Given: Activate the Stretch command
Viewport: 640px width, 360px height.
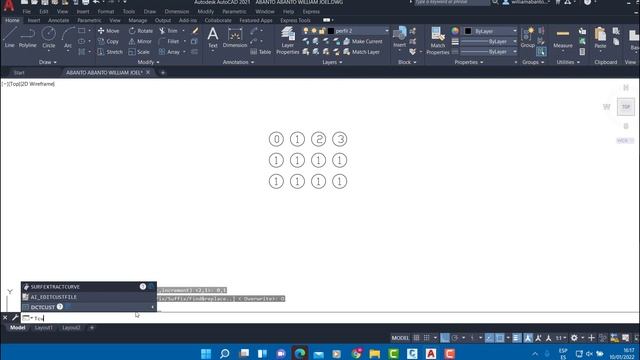Looking at the screenshot, I should pyautogui.click(x=110, y=52).
